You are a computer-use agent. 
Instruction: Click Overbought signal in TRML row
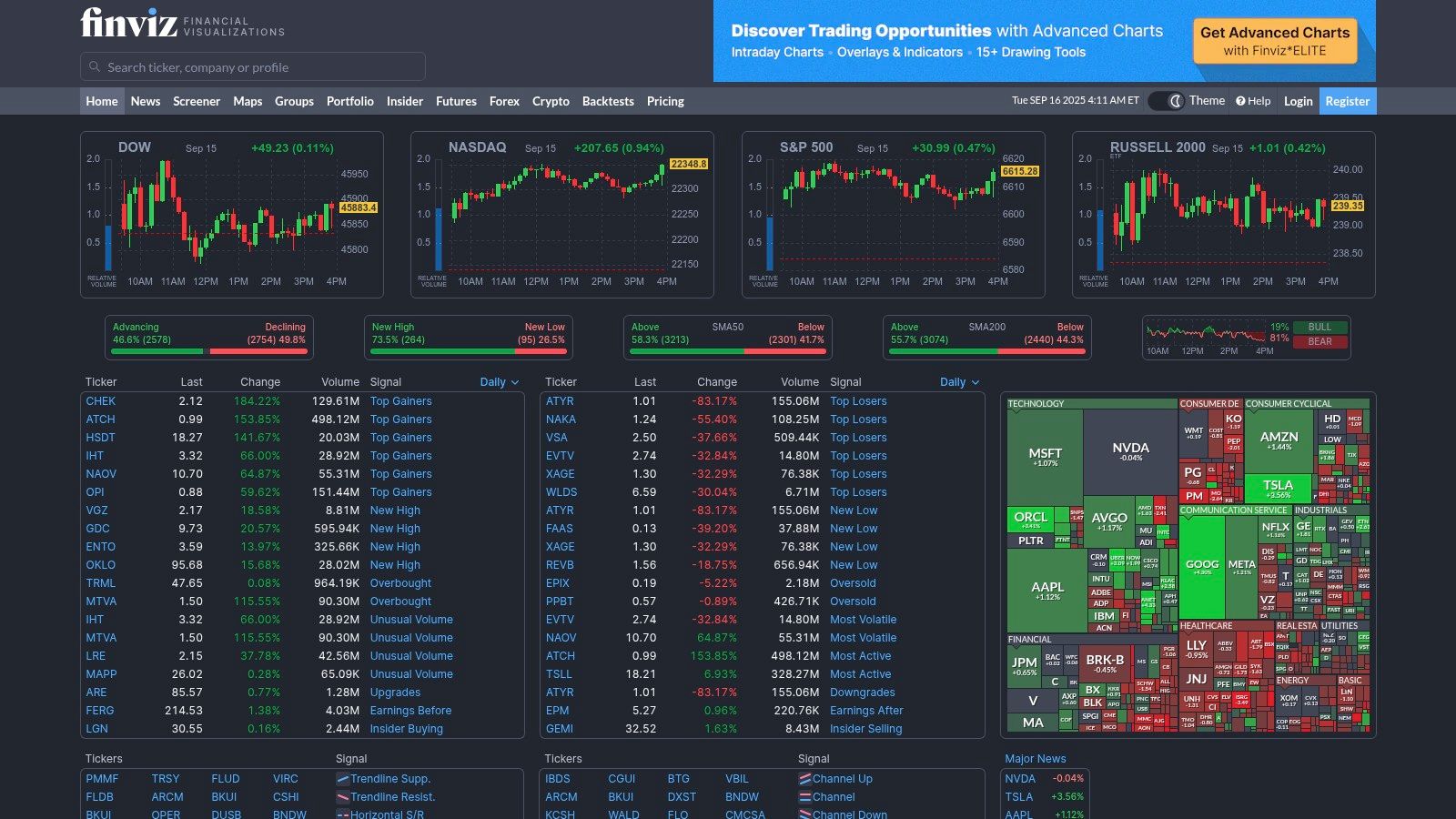coord(401,583)
